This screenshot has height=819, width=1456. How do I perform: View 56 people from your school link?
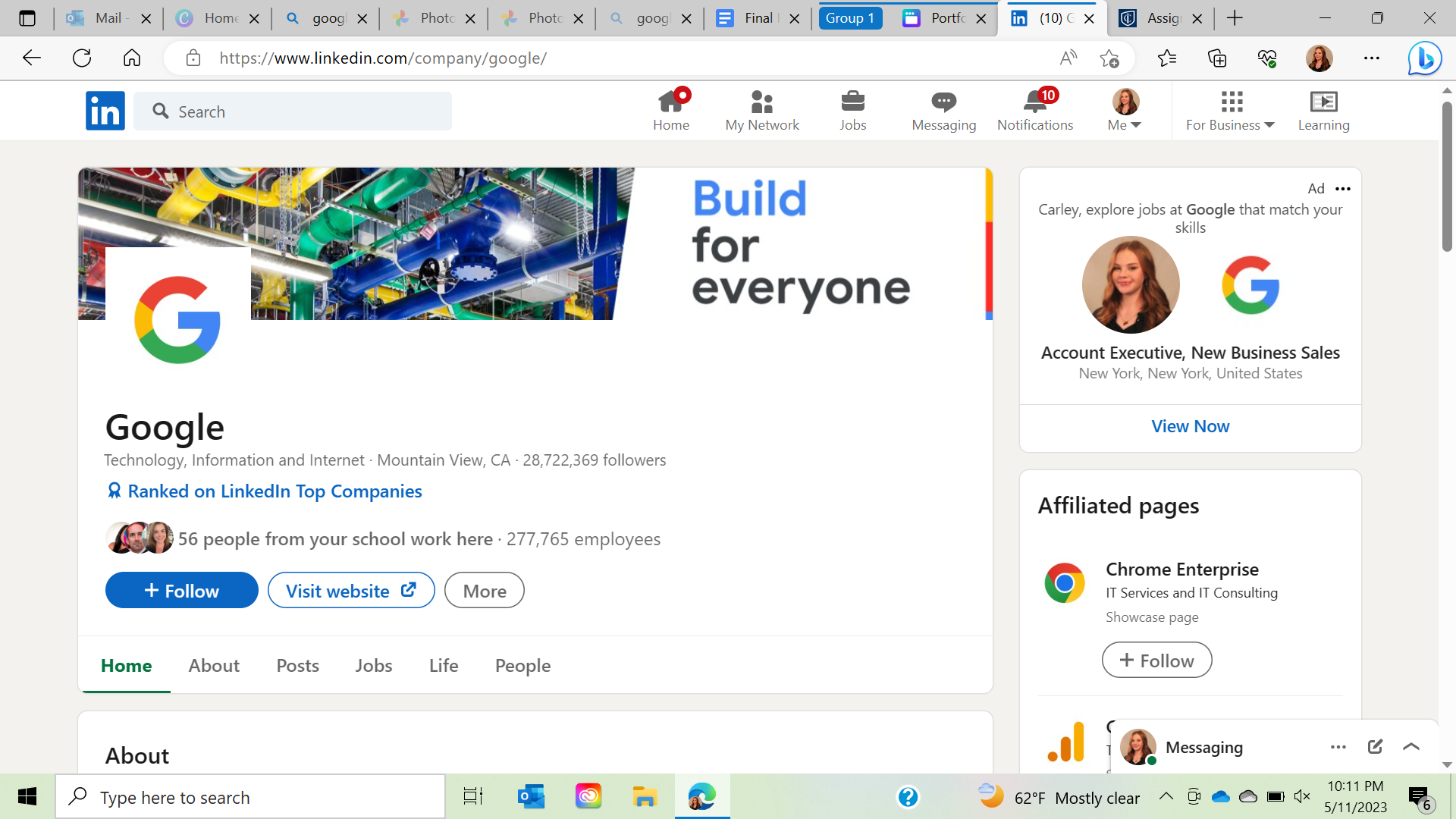tap(335, 538)
